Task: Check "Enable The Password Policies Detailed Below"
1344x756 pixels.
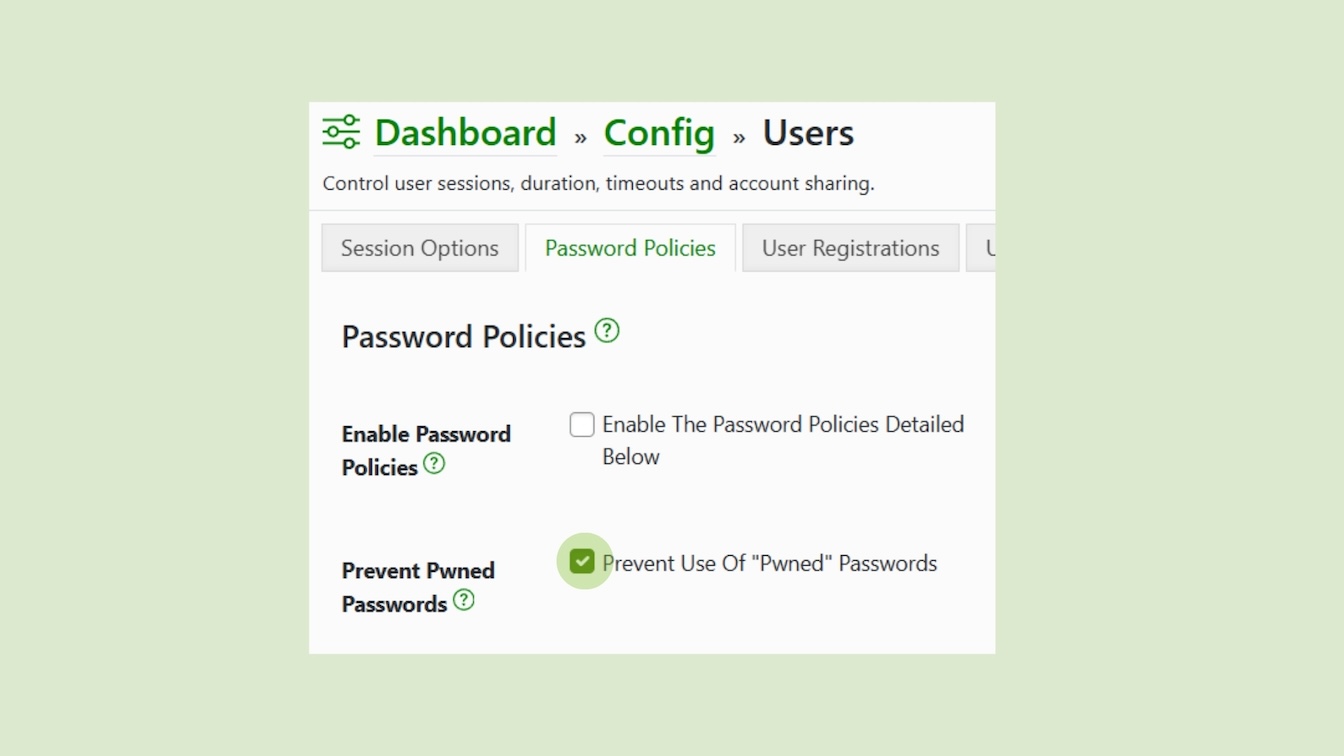Action: [x=581, y=424]
